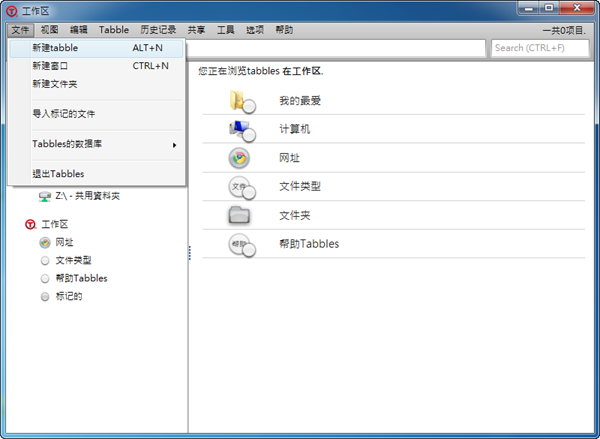
Task: Open the 帮助 menu
Action: [x=284, y=30]
